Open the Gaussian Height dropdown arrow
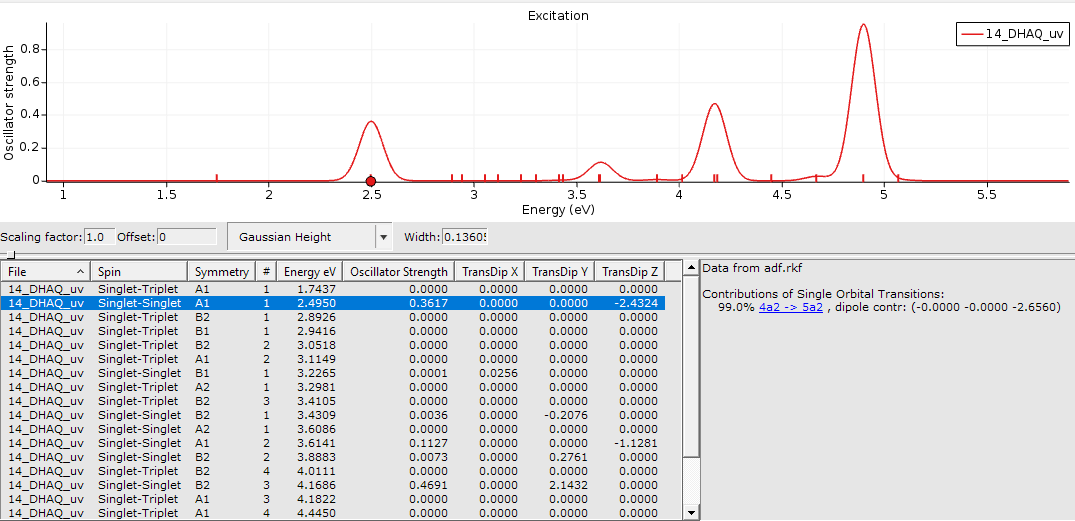The image size is (1075, 521). (x=382, y=237)
